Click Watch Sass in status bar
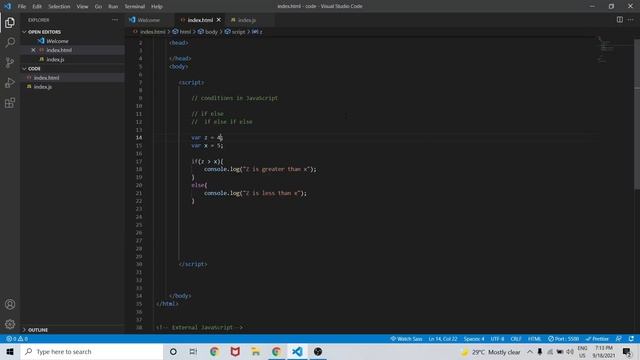 pos(406,339)
